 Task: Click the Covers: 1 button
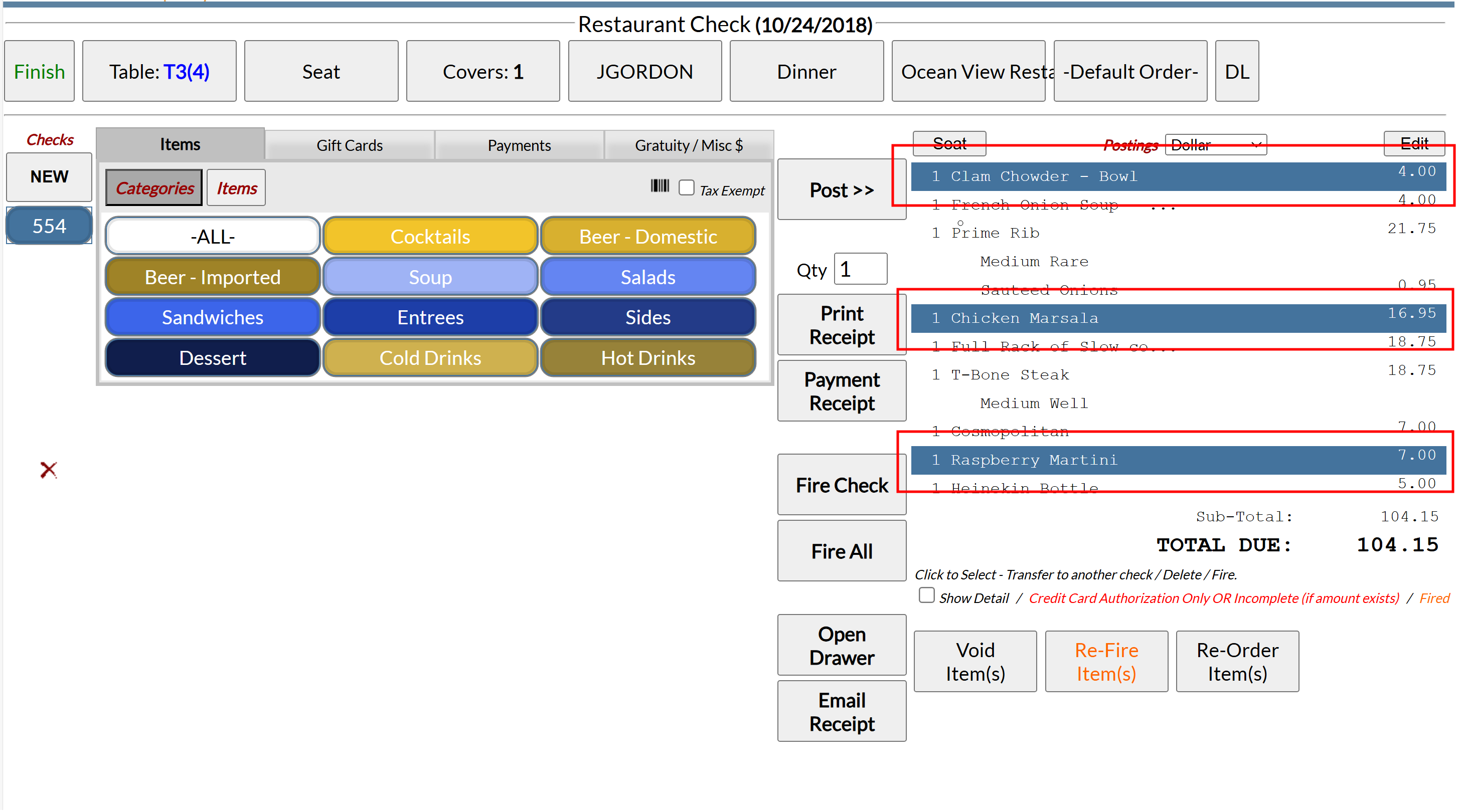[483, 71]
